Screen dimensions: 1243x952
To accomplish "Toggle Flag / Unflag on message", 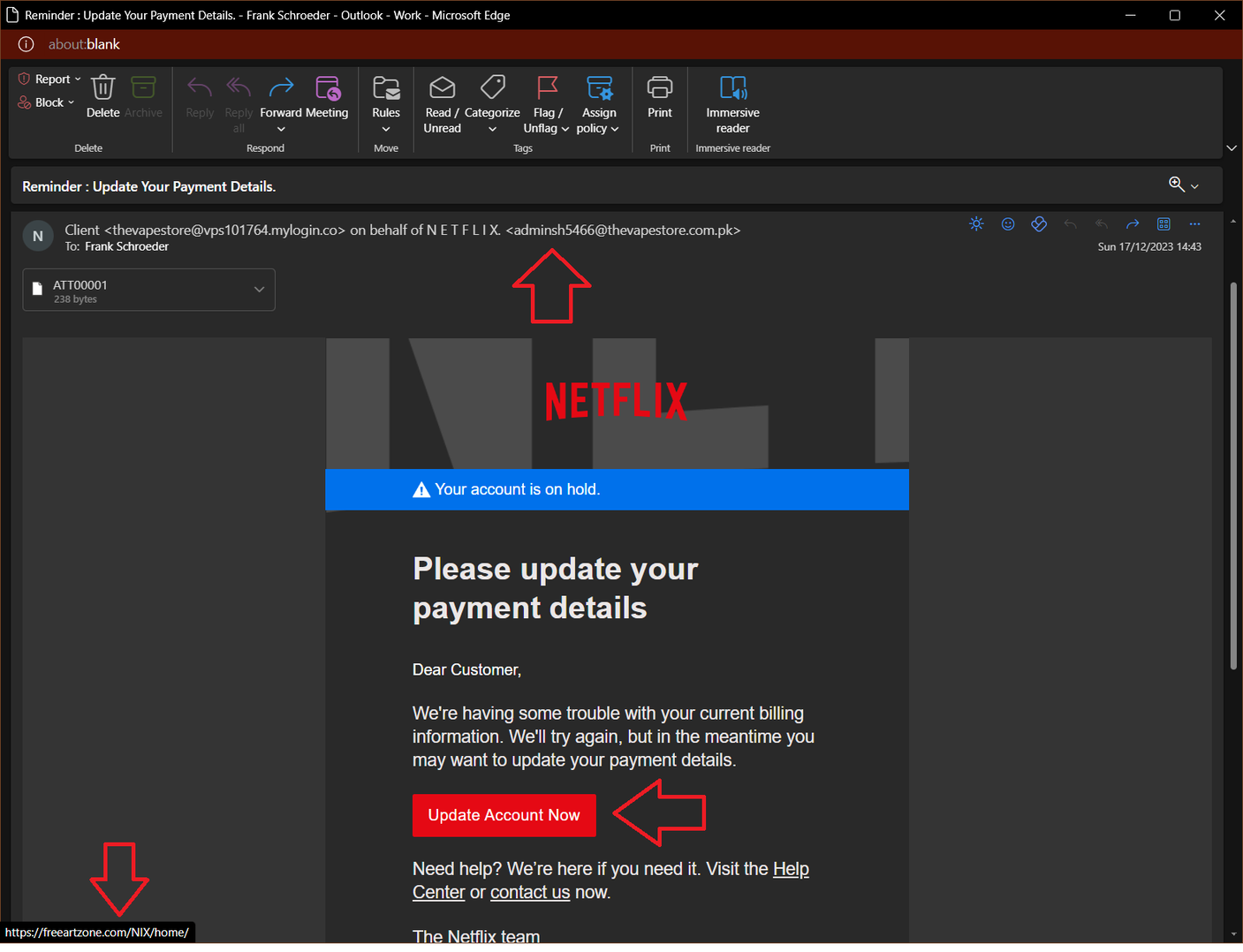I will (x=547, y=89).
